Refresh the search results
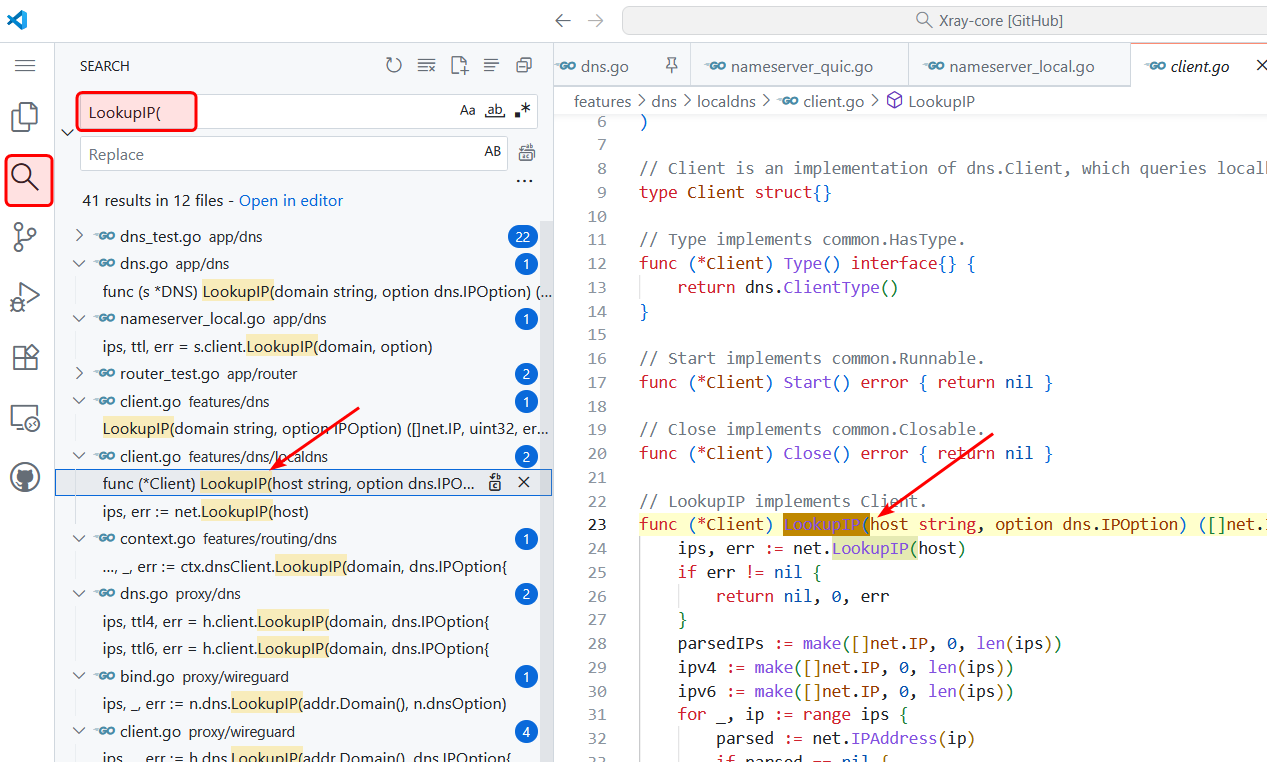Image resolution: width=1267 pixels, height=762 pixels. tap(394, 66)
